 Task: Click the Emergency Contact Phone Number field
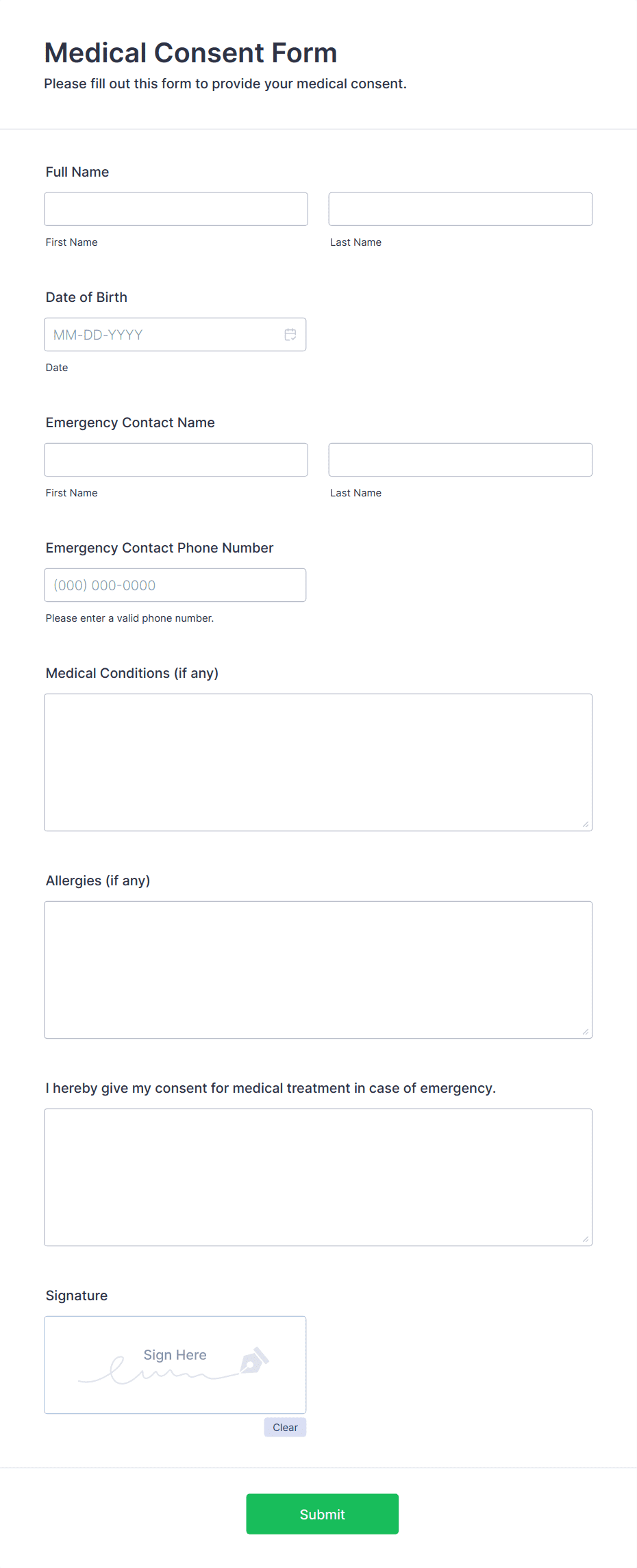(x=175, y=585)
